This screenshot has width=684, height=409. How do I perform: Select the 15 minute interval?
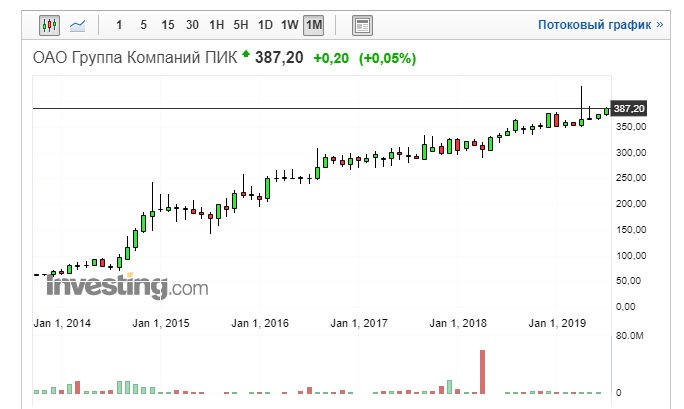(168, 25)
